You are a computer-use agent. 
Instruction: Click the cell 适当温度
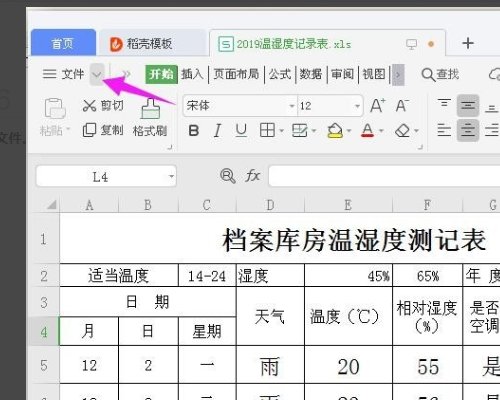coord(119,276)
